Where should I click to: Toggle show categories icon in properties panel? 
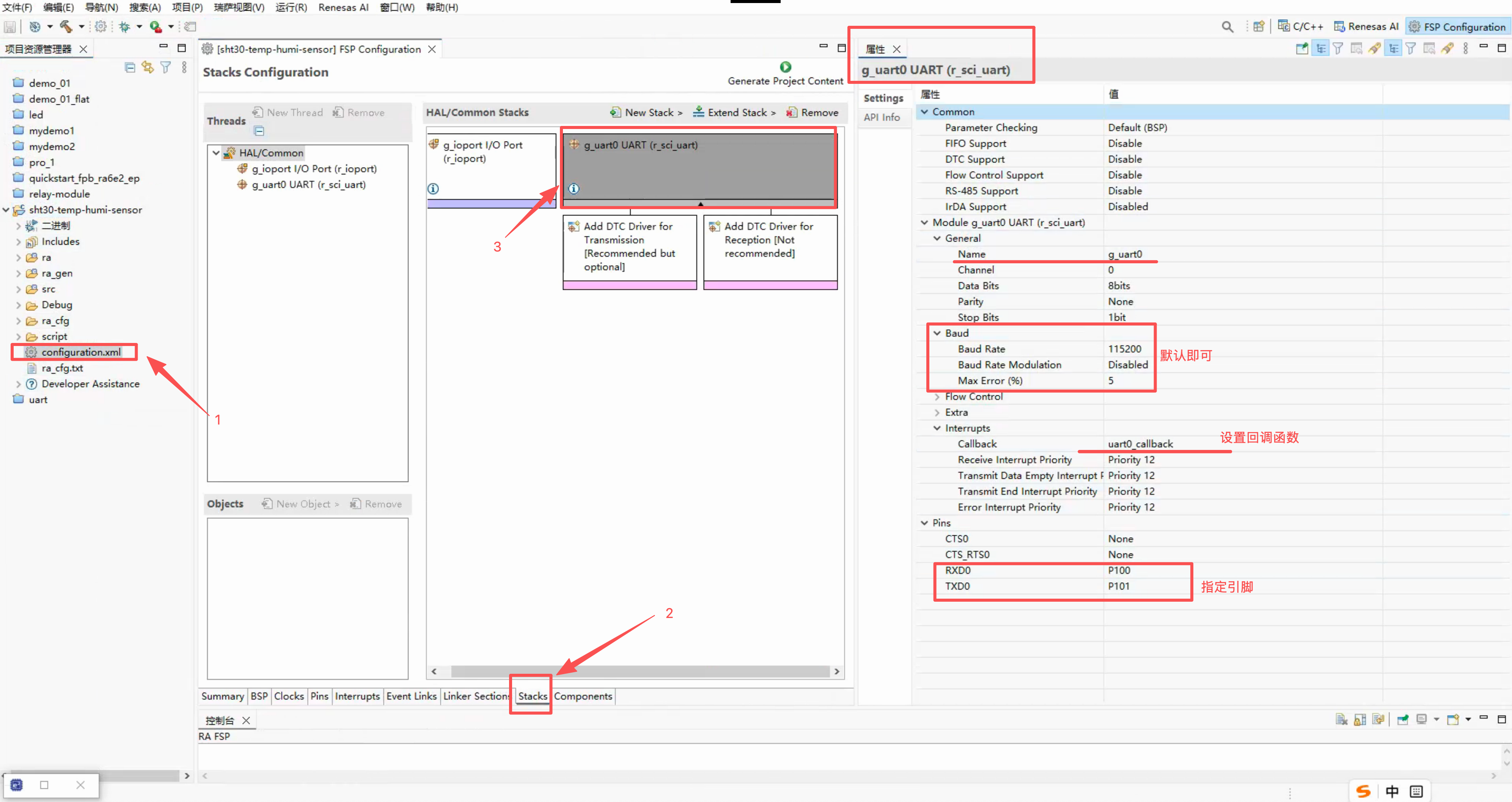pos(1321,48)
